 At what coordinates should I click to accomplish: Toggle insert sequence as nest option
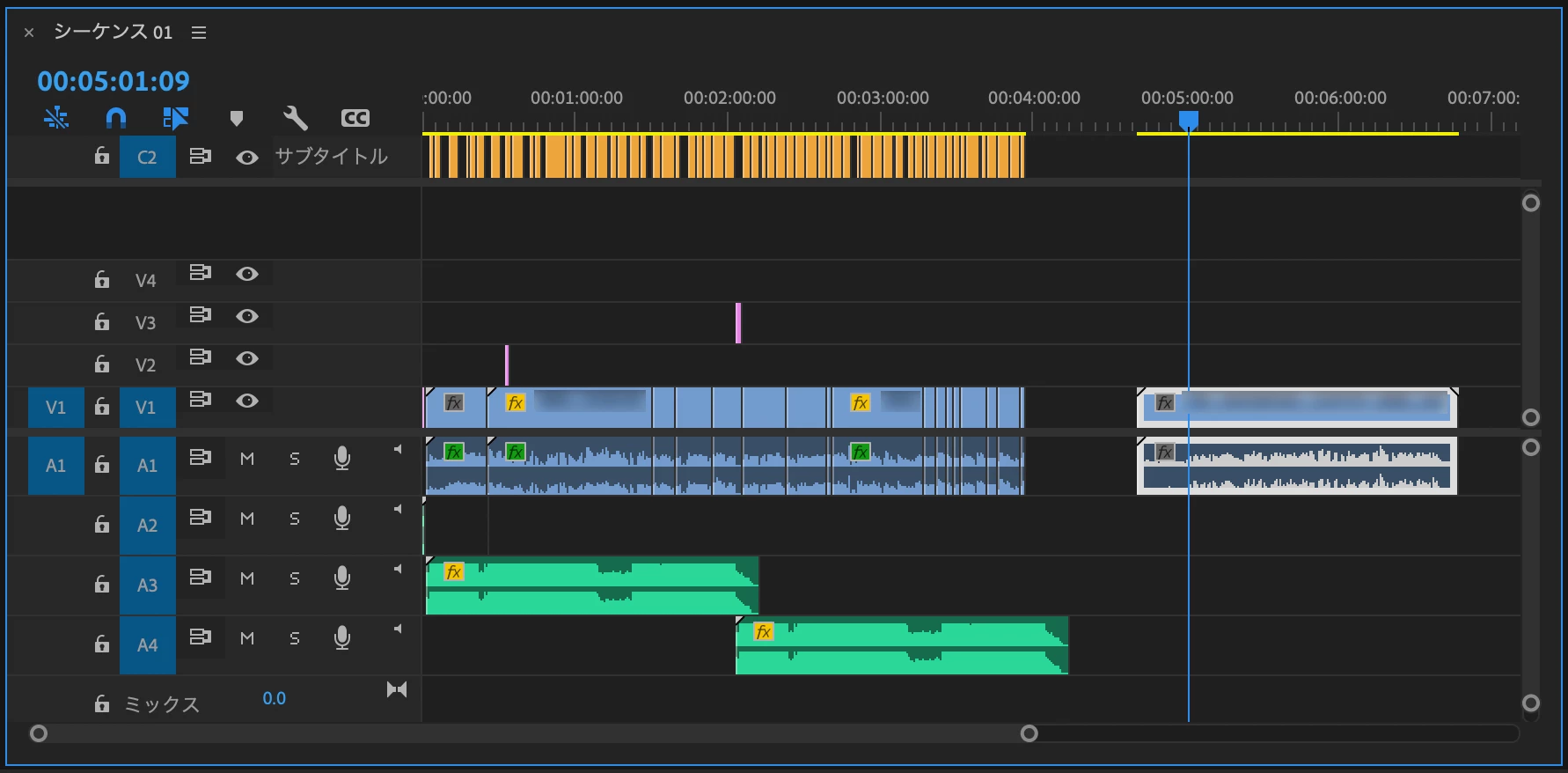point(56,118)
